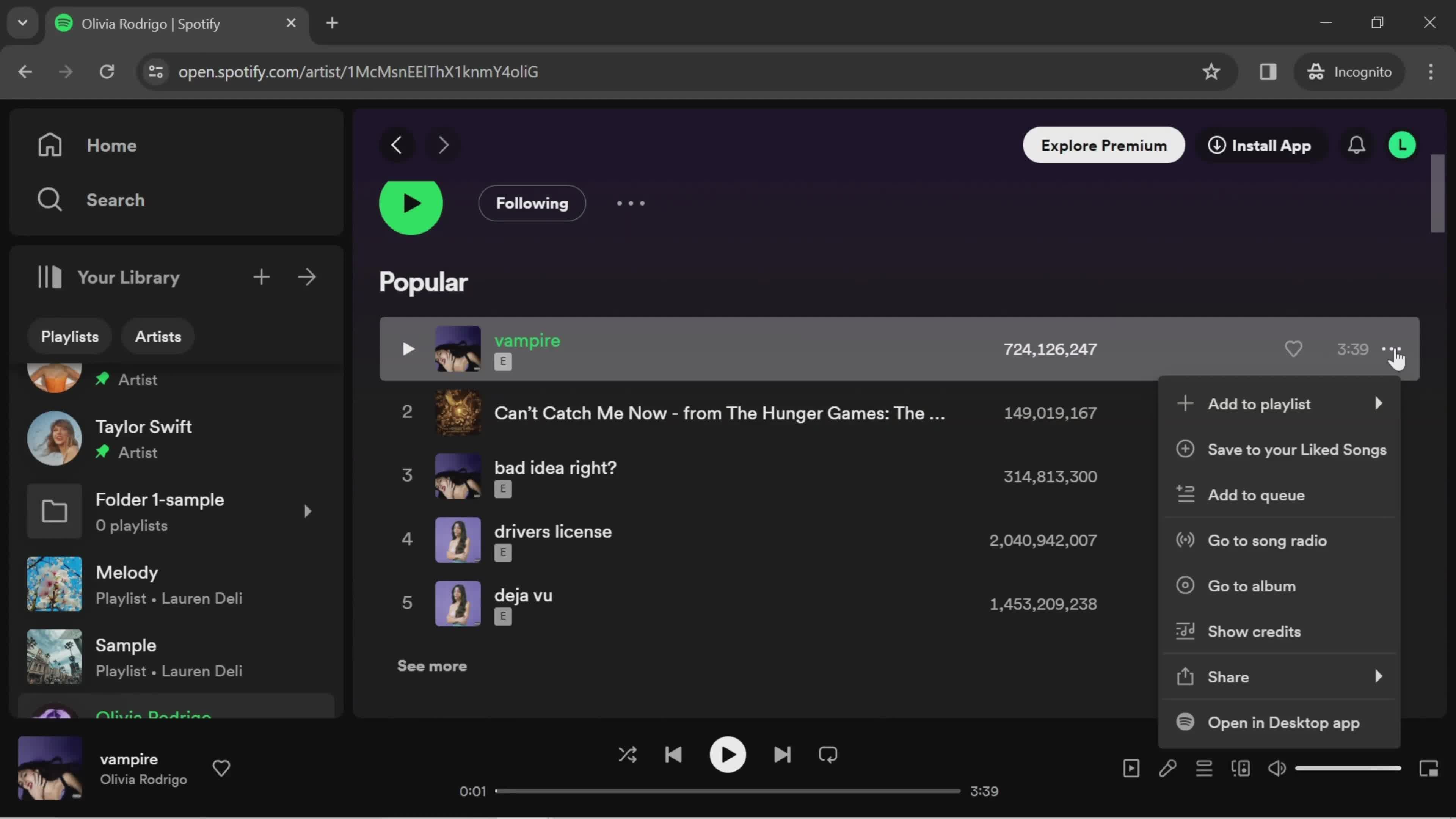Toggle shuffle in the player controls
The width and height of the screenshot is (1456, 819).
628,755
